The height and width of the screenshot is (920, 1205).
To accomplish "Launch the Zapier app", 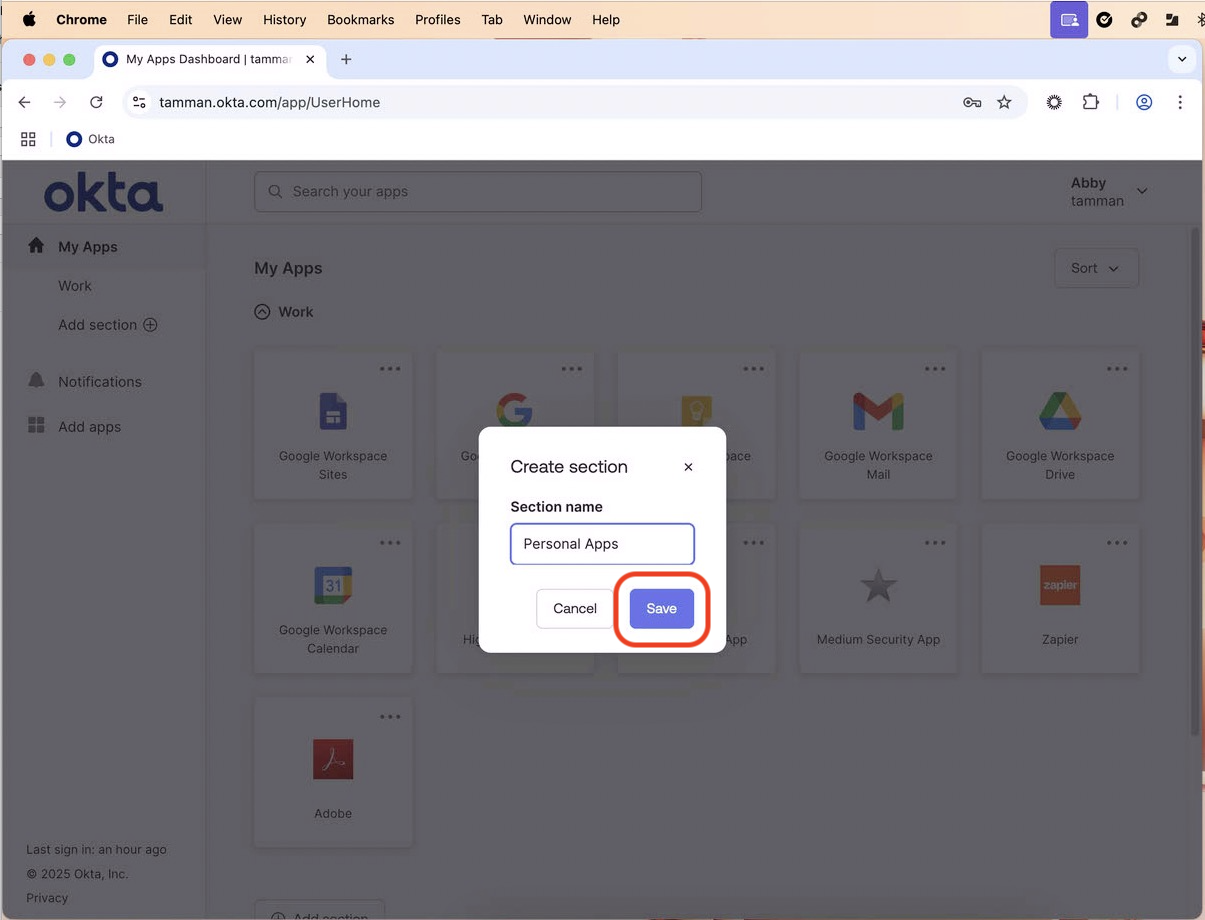I will point(1060,599).
